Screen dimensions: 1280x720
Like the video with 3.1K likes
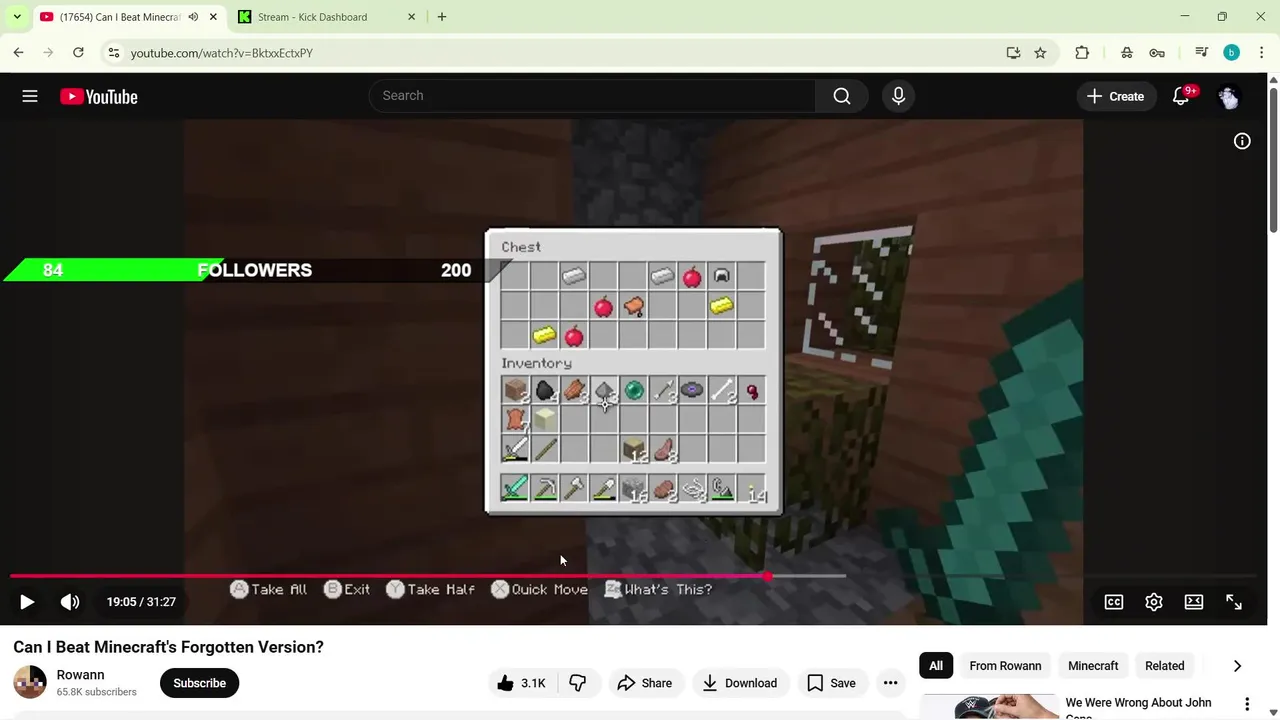pyautogui.click(x=520, y=683)
